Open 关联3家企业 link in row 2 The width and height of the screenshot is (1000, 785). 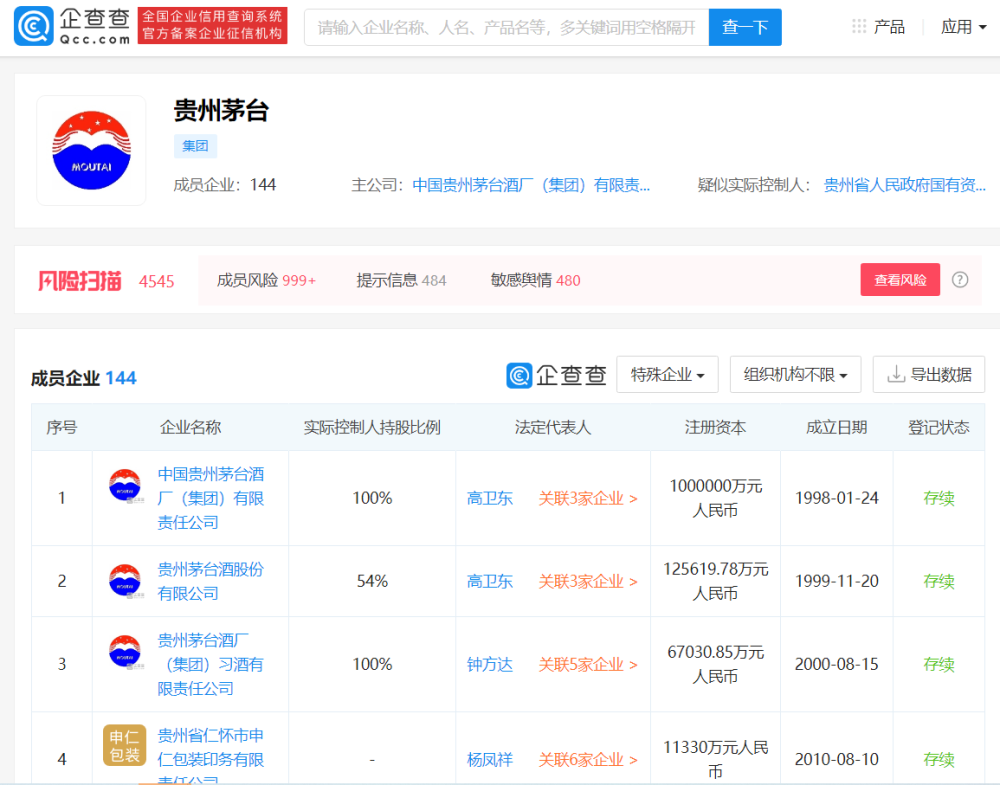tap(588, 582)
